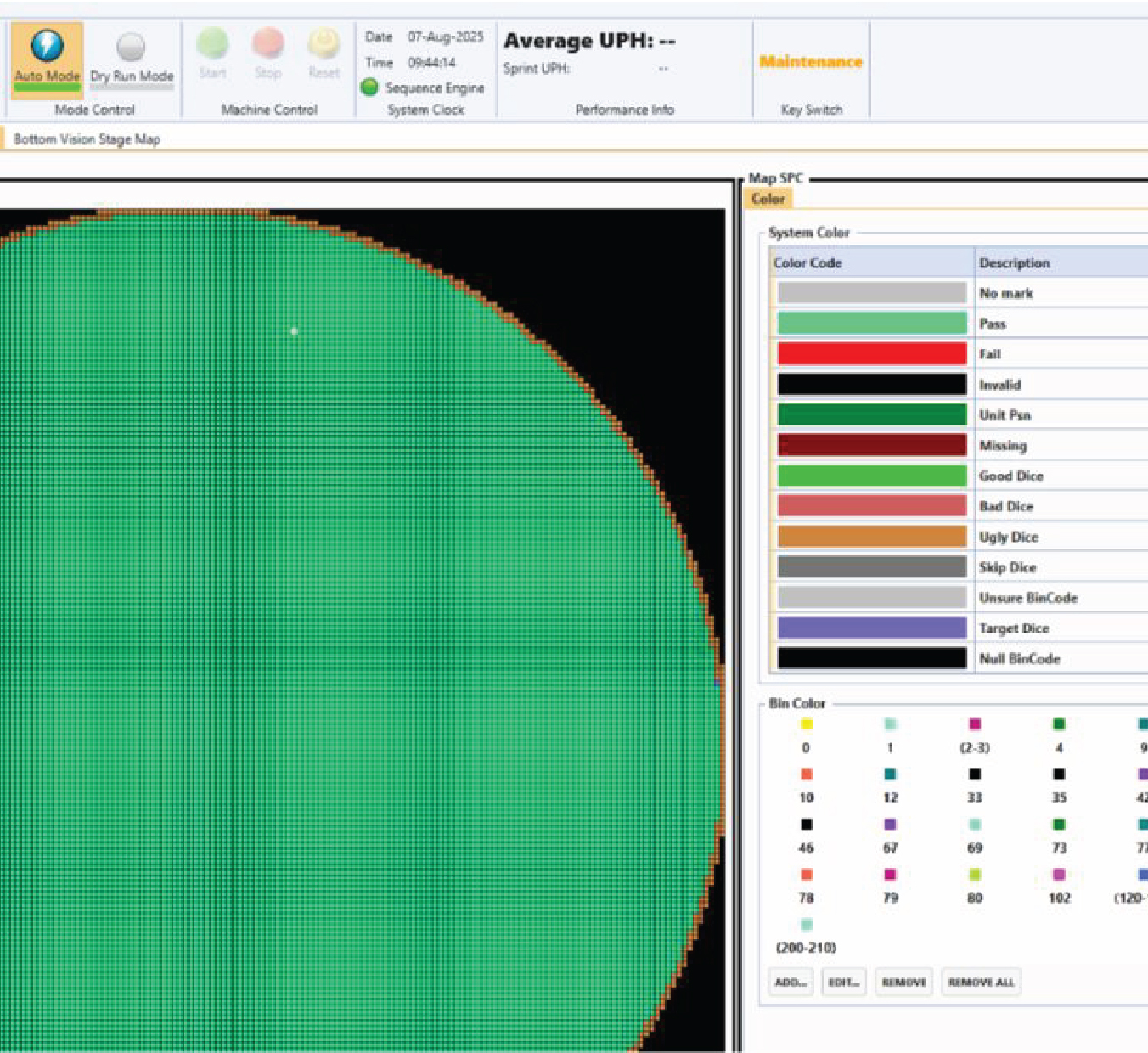Click the EDIT... bin color button
The height and width of the screenshot is (1053, 1148).
(843, 983)
